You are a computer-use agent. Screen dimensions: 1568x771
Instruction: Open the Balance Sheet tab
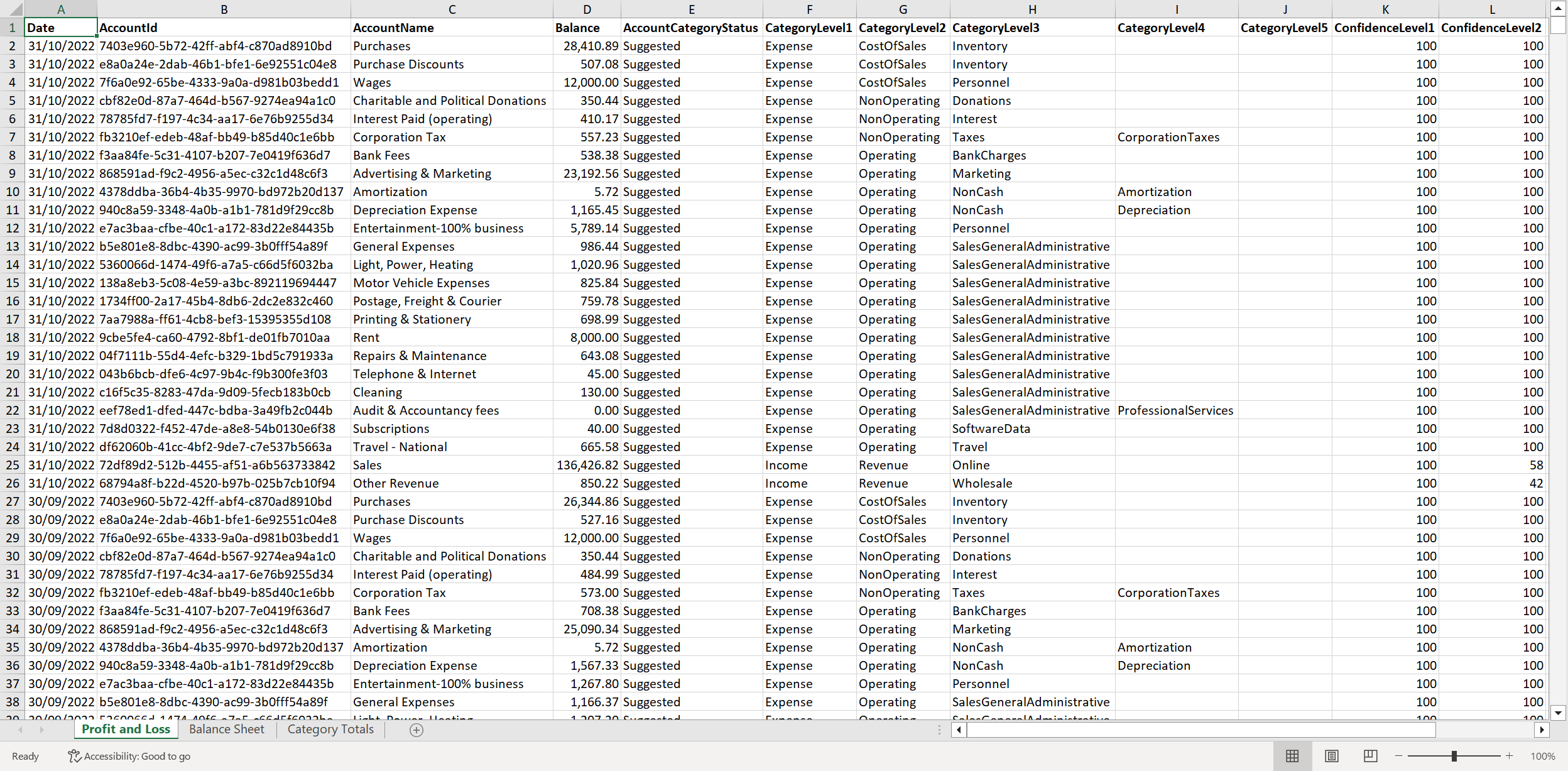click(x=227, y=729)
